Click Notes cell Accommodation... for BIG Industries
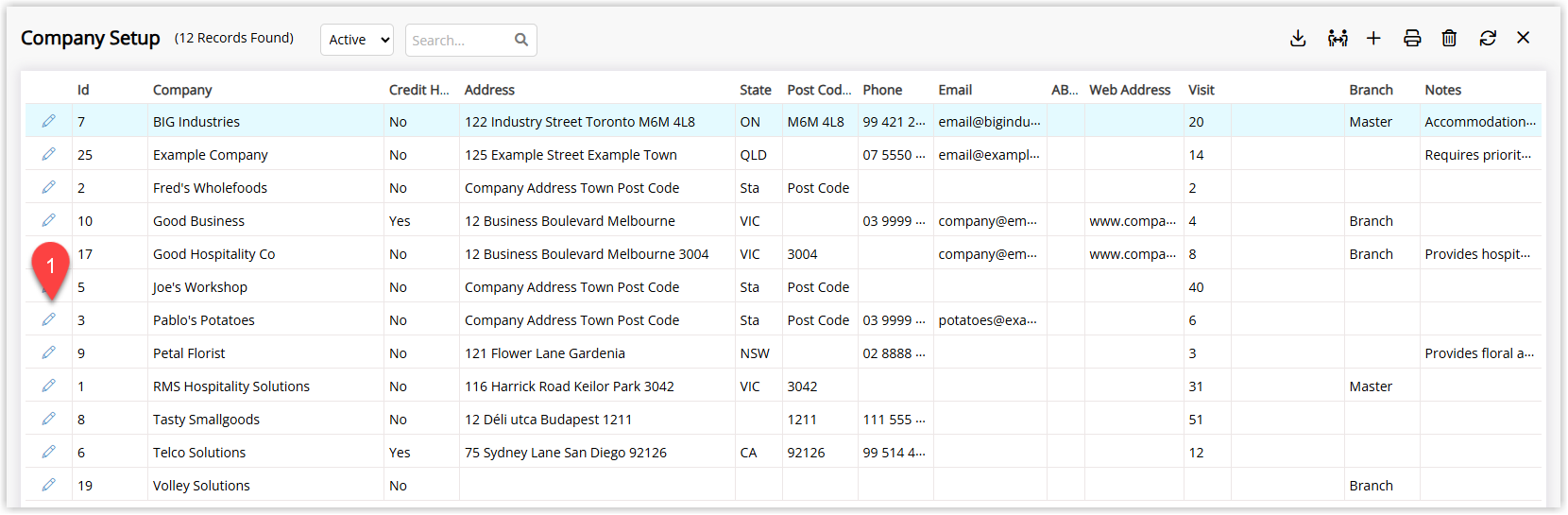Screen dimensions: 1568x515 (x=1480, y=122)
